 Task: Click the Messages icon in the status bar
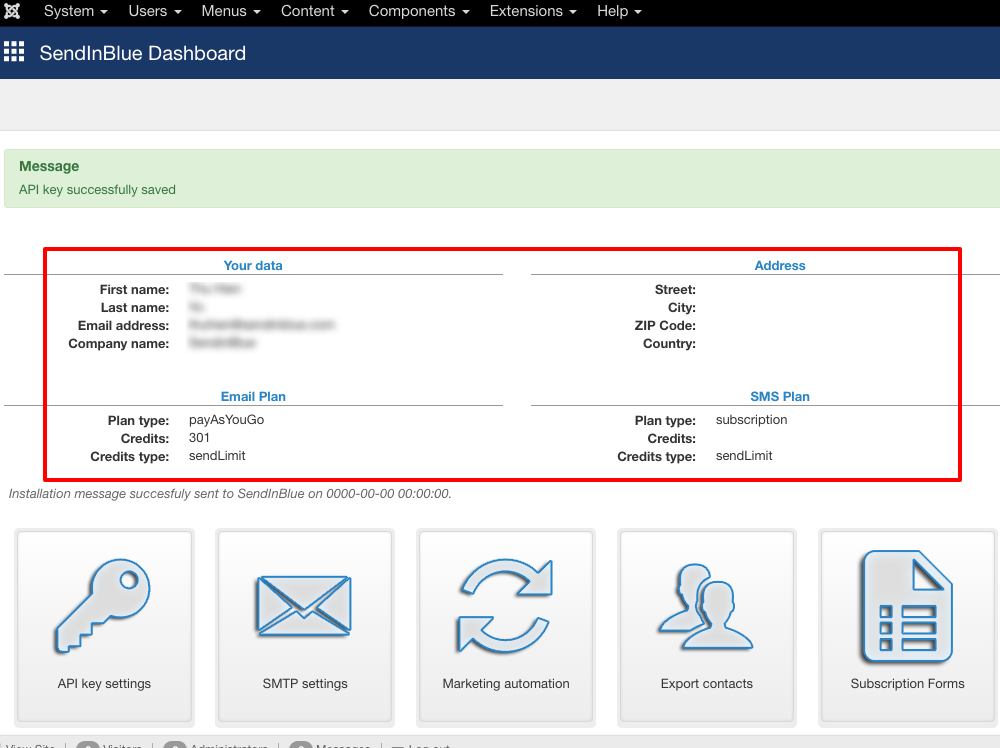[x=302, y=746]
